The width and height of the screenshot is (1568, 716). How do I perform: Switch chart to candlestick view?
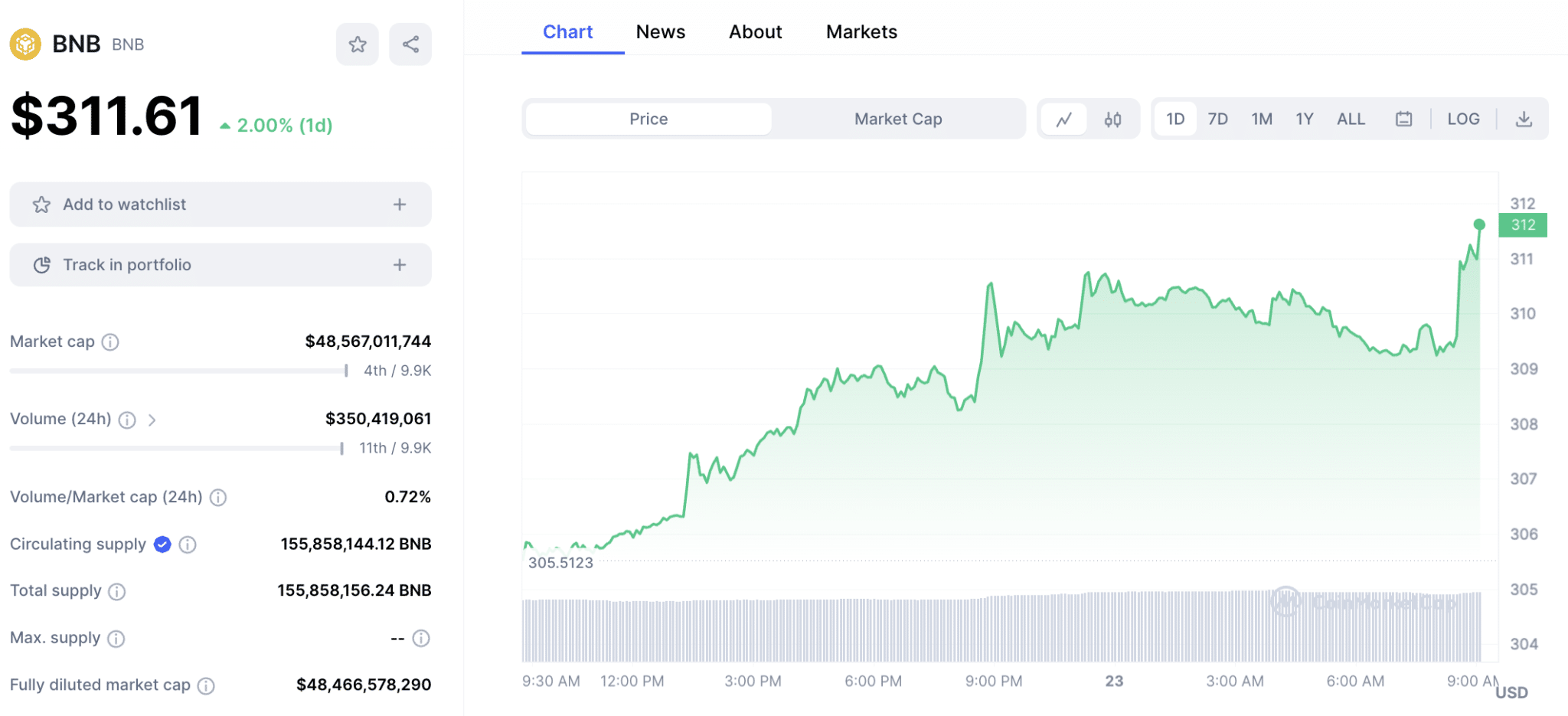[x=1112, y=119]
